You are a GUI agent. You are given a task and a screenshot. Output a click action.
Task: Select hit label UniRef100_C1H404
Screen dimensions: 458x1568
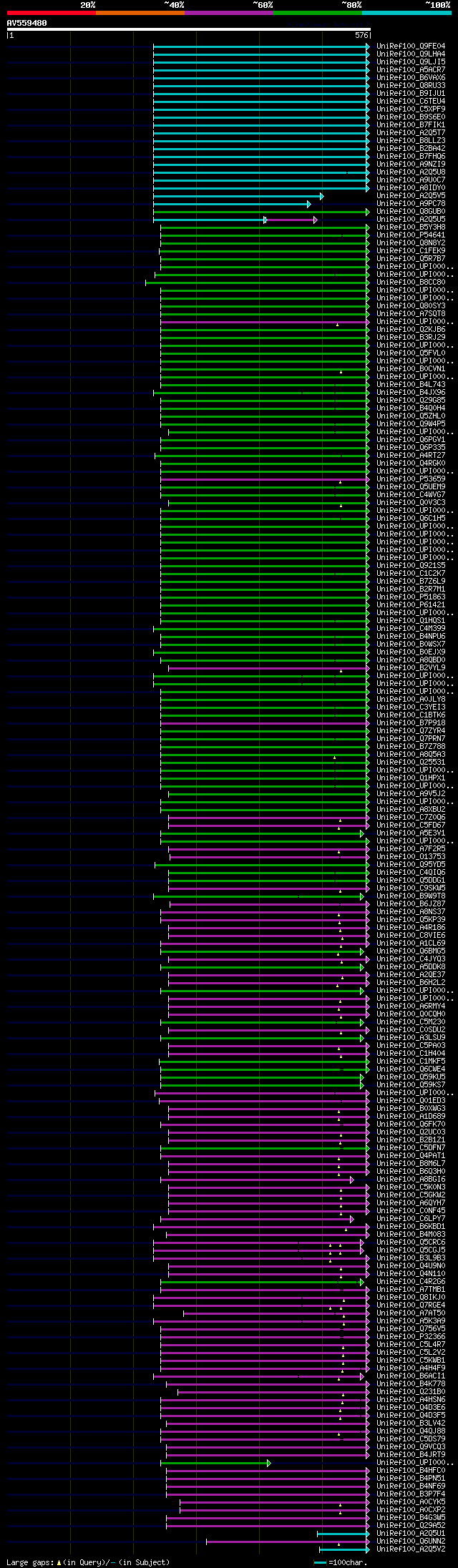[x=411, y=1054]
